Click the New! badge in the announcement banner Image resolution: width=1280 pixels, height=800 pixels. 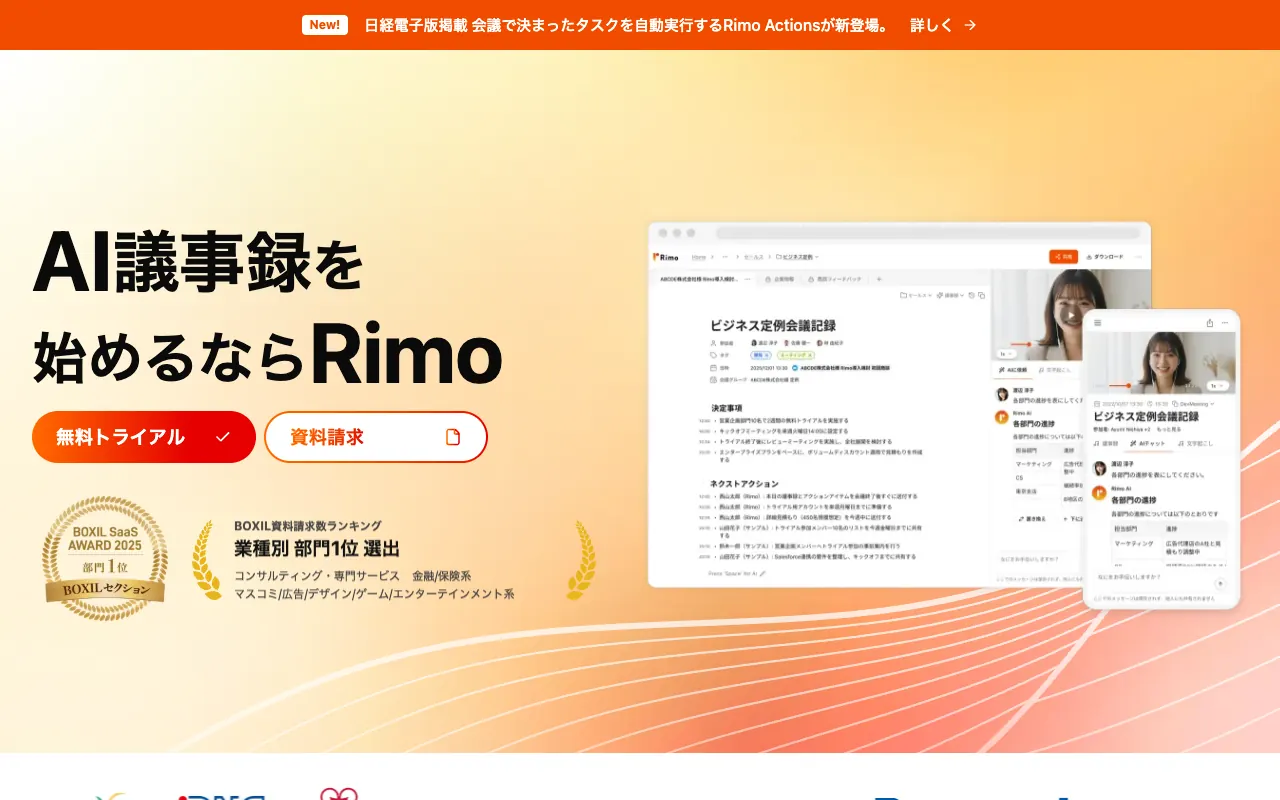[325, 25]
